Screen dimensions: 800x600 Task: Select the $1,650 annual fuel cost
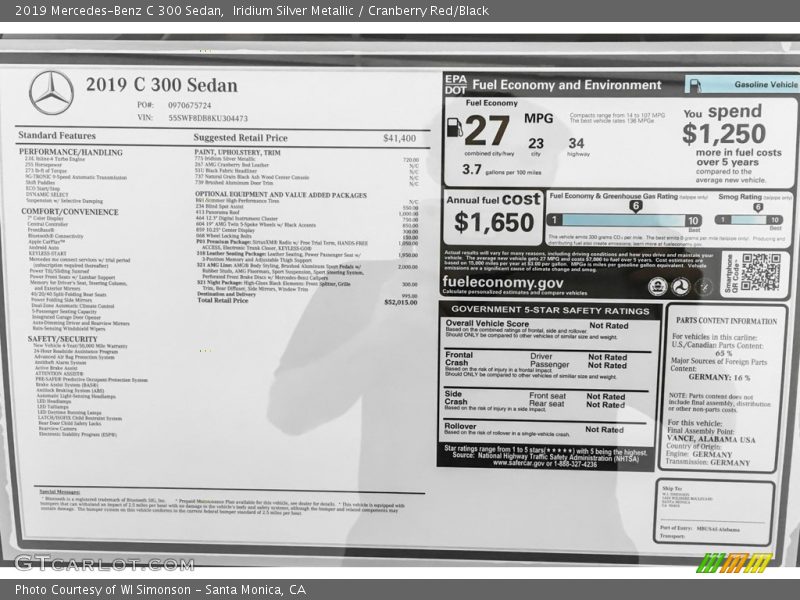(494, 222)
